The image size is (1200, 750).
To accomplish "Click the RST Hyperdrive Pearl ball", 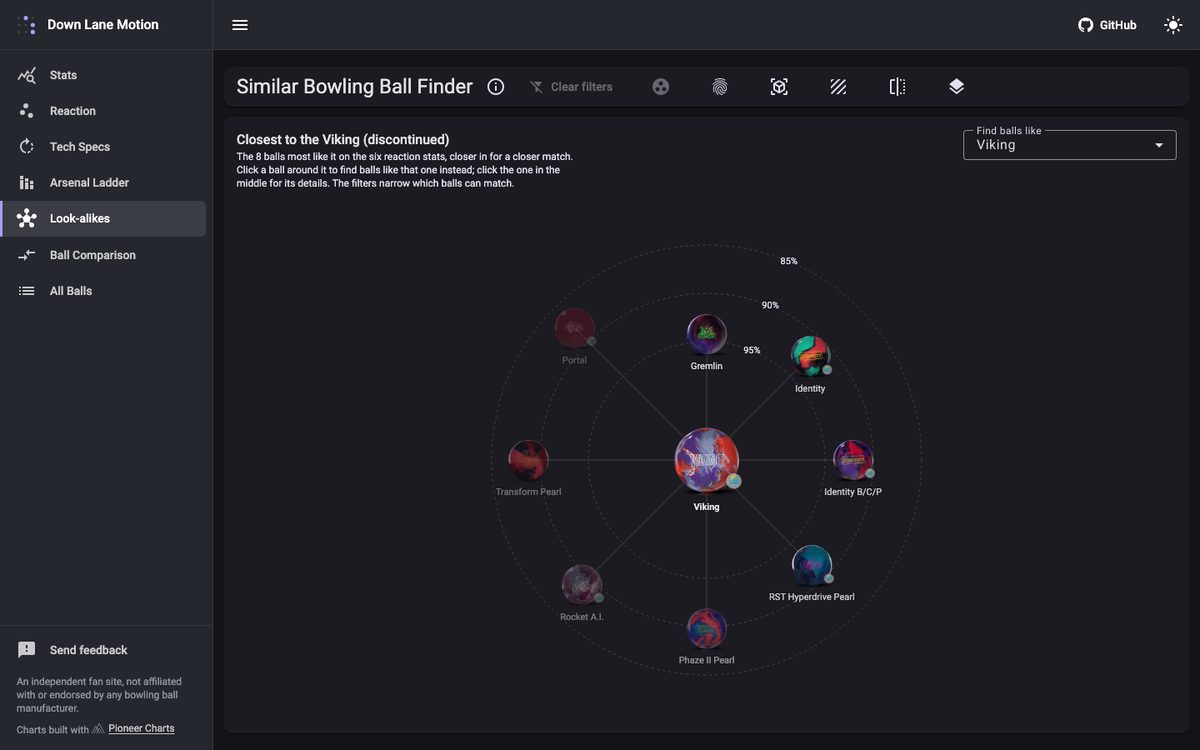I will 812,565.
